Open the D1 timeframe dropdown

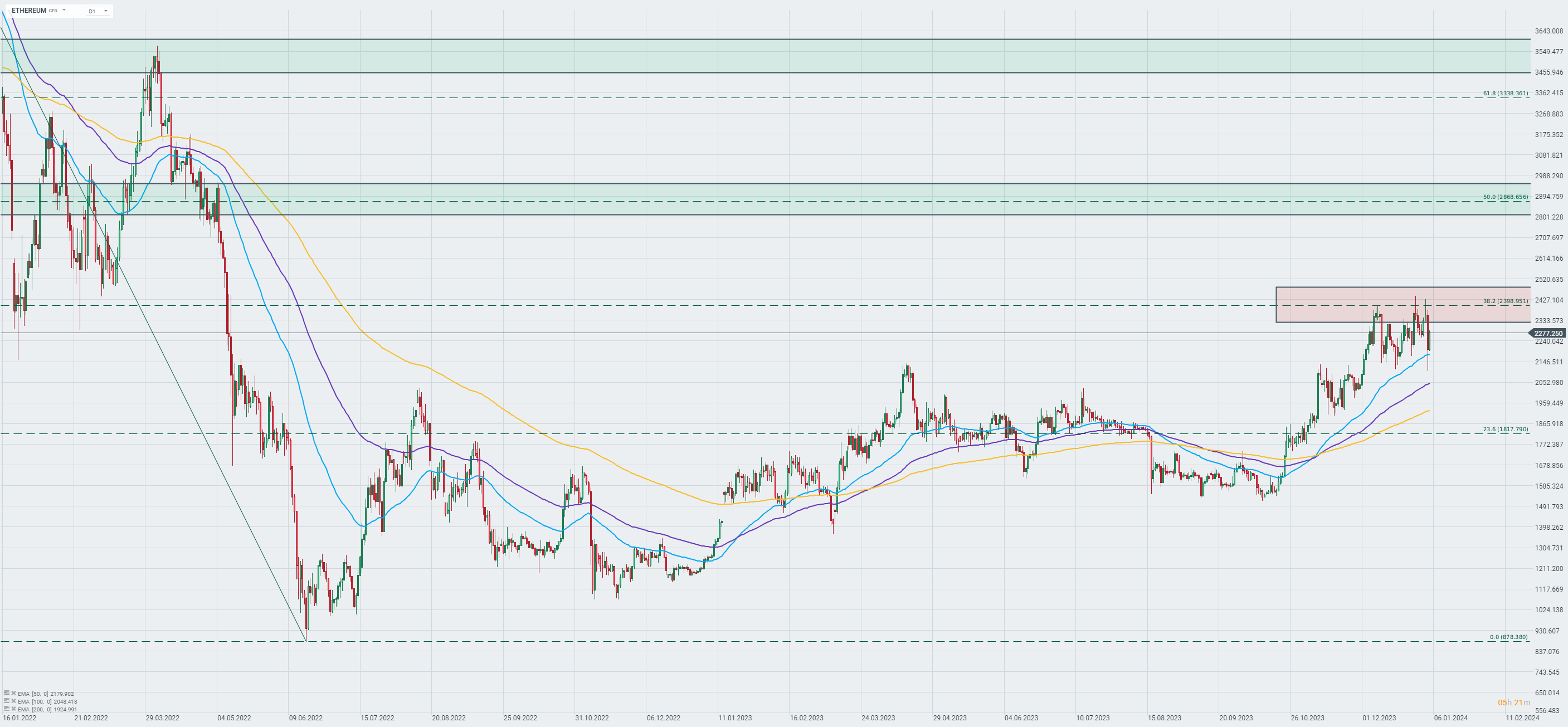[x=98, y=11]
